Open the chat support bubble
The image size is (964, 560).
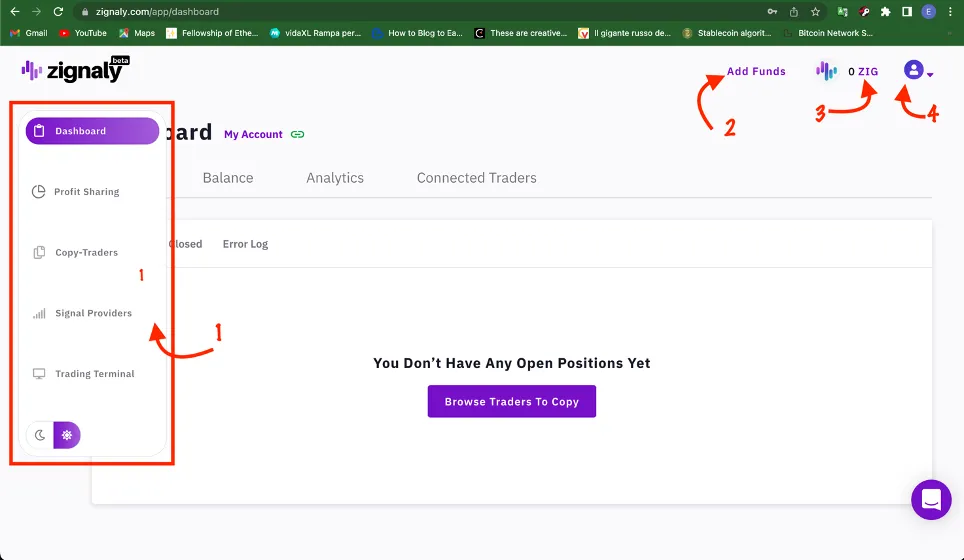coord(931,500)
